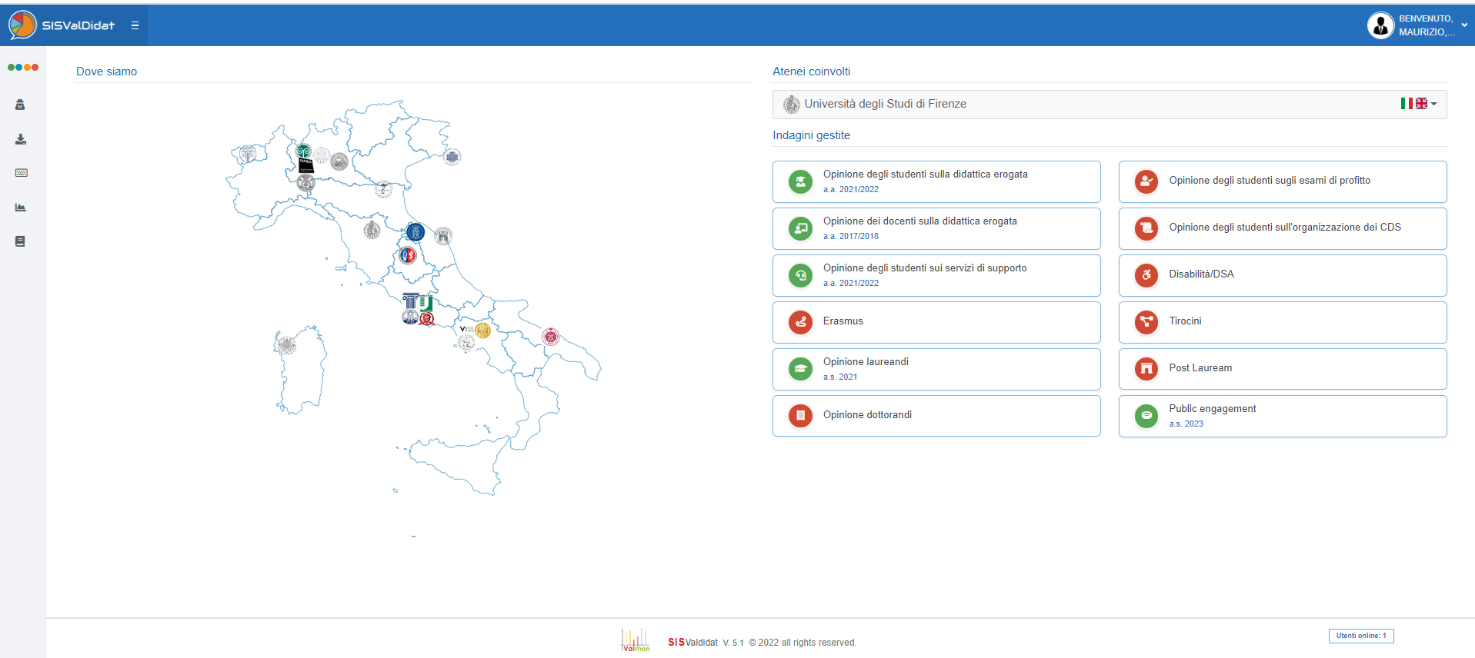Image resolution: width=1475 pixels, height=658 pixels.
Task: Open the Post Lauream card
Action: (x=1282, y=369)
